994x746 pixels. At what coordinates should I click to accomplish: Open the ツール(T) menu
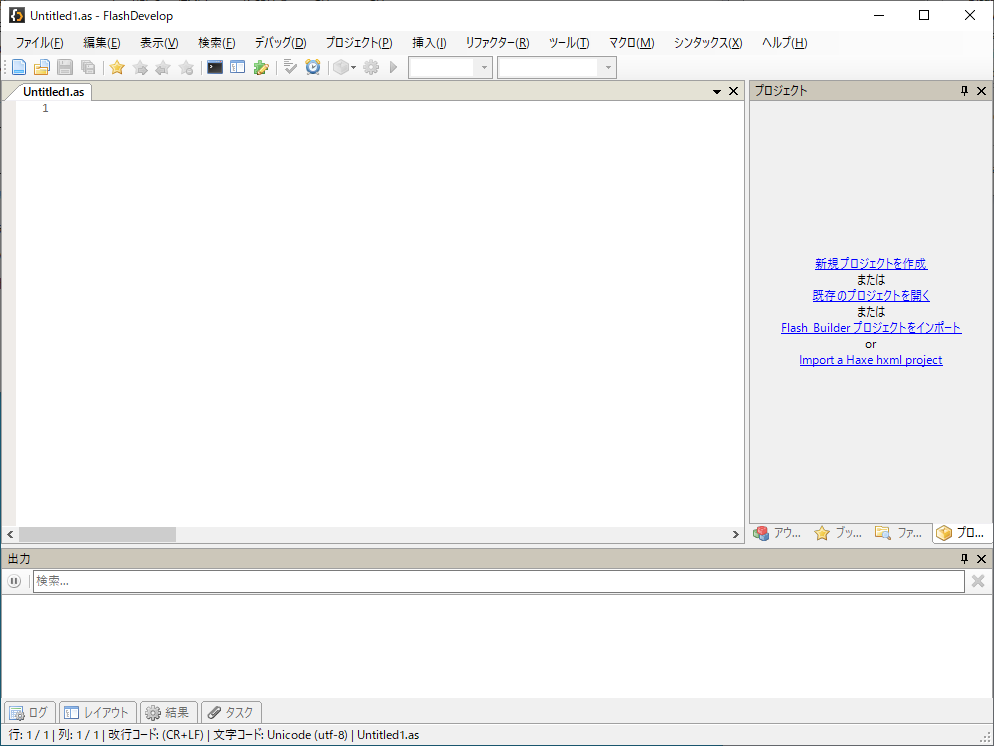point(569,43)
